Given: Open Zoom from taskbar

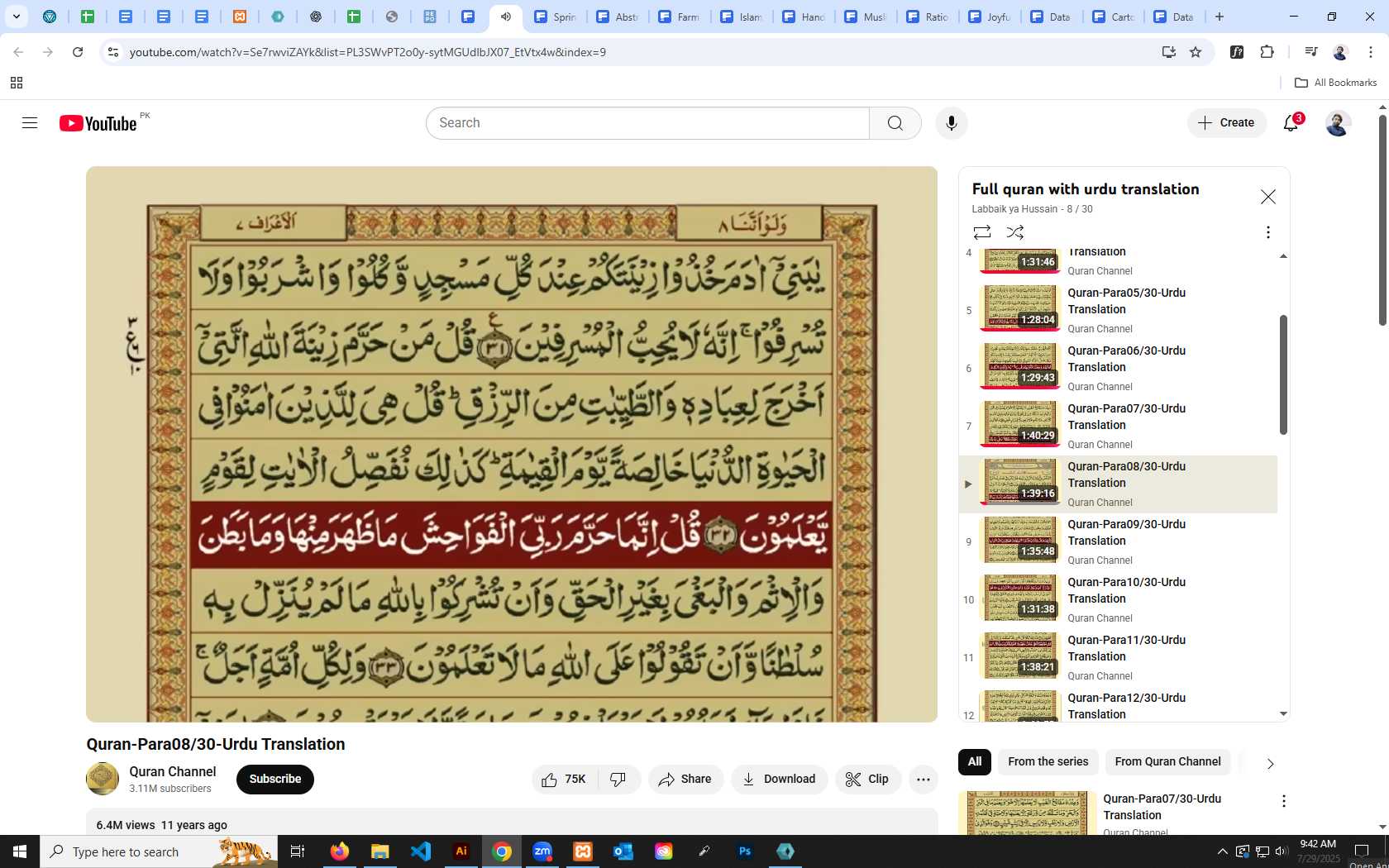Looking at the screenshot, I should point(542,851).
